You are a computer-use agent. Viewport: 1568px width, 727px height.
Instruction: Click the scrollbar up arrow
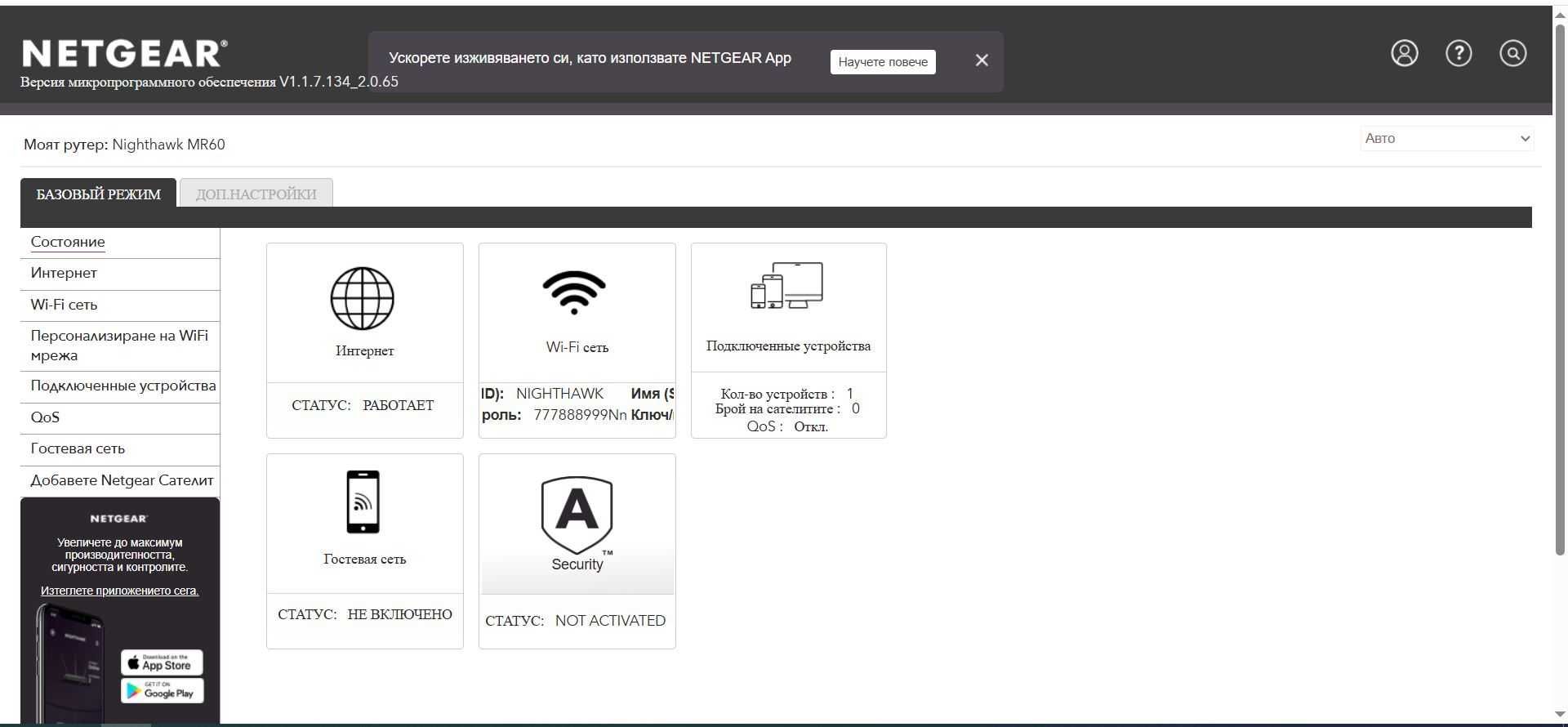[1560, 14]
